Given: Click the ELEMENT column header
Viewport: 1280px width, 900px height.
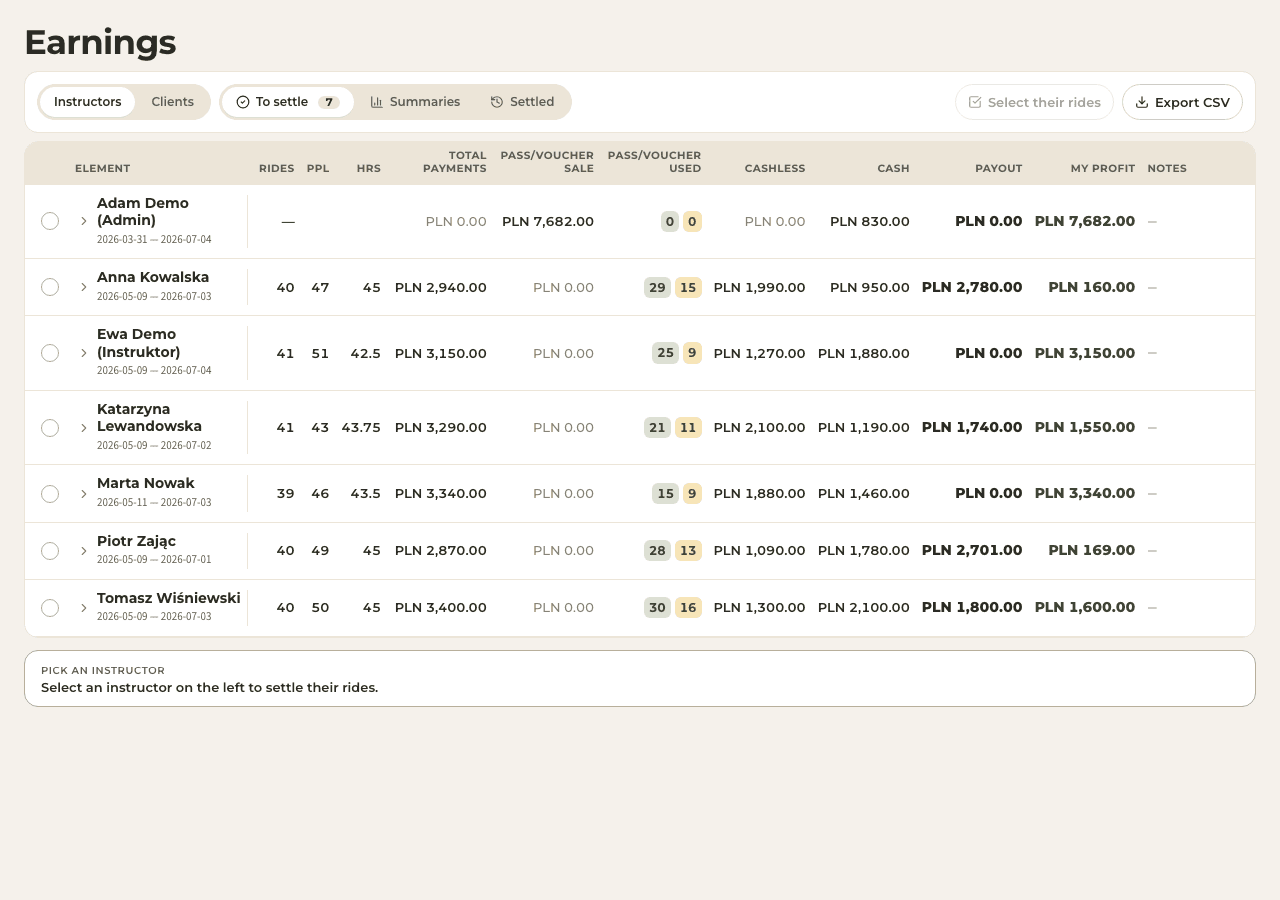Looking at the screenshot, I should 102,169.
